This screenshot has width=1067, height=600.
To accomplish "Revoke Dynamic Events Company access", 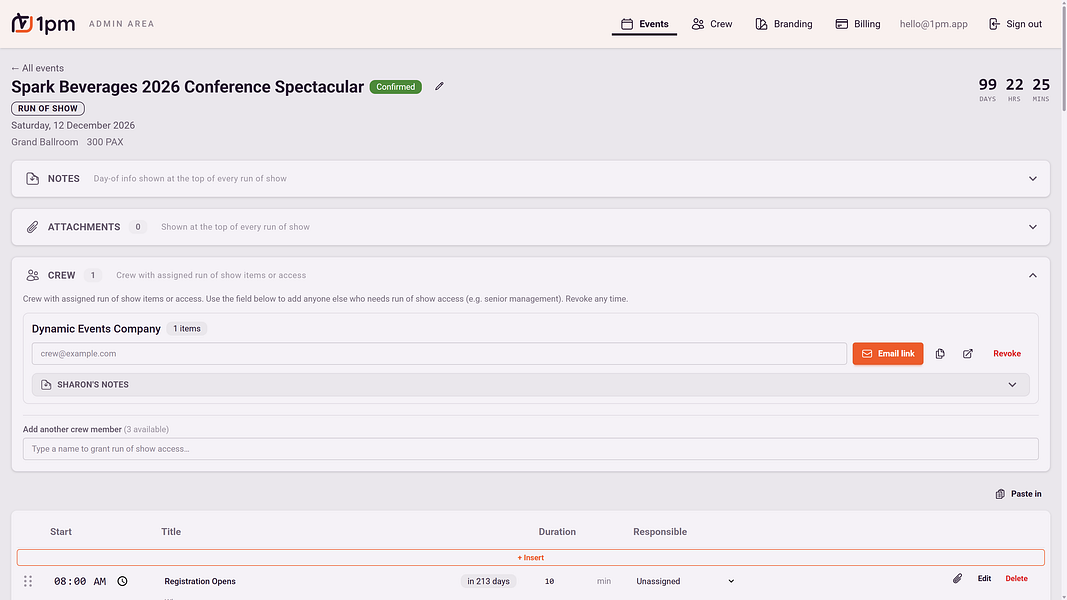I will [x=1006, y=354].
